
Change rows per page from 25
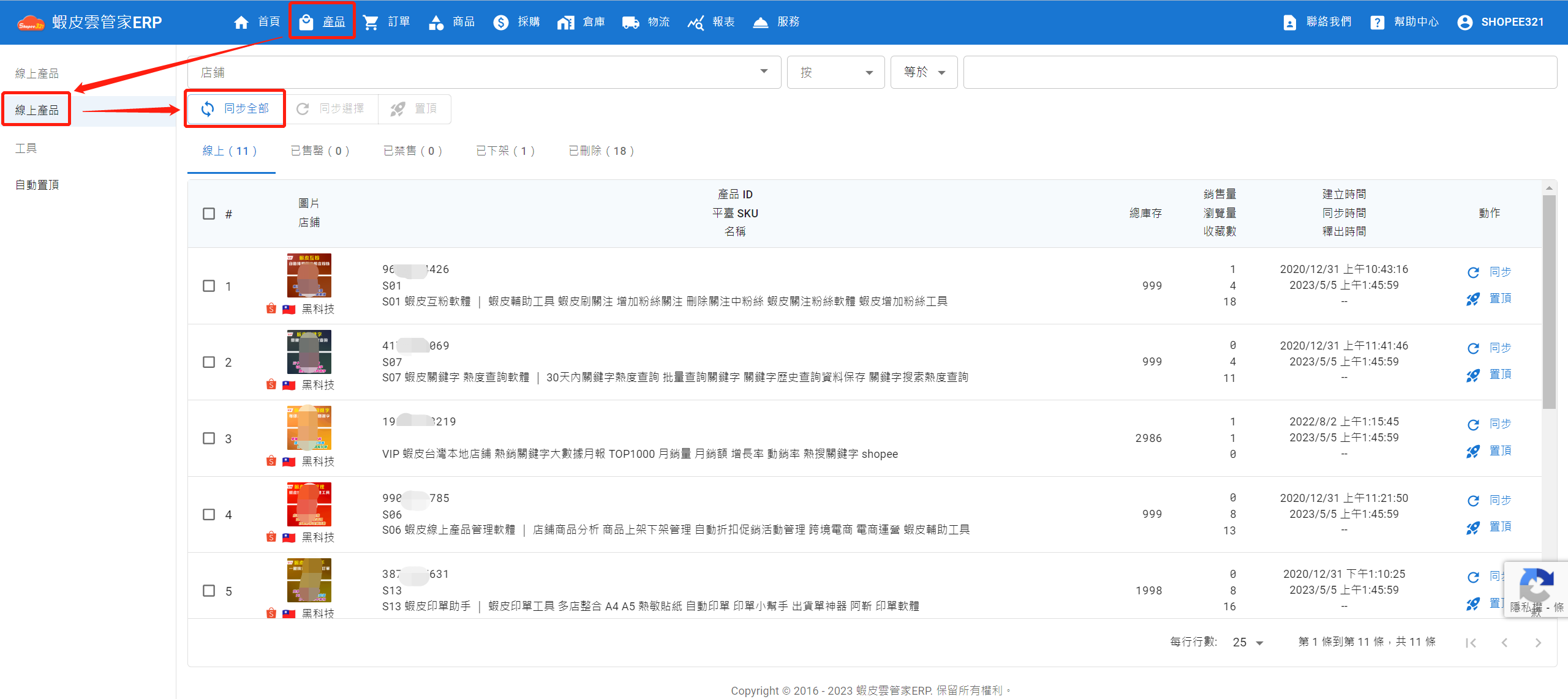pyautogui.click(x=1248, y=643)
